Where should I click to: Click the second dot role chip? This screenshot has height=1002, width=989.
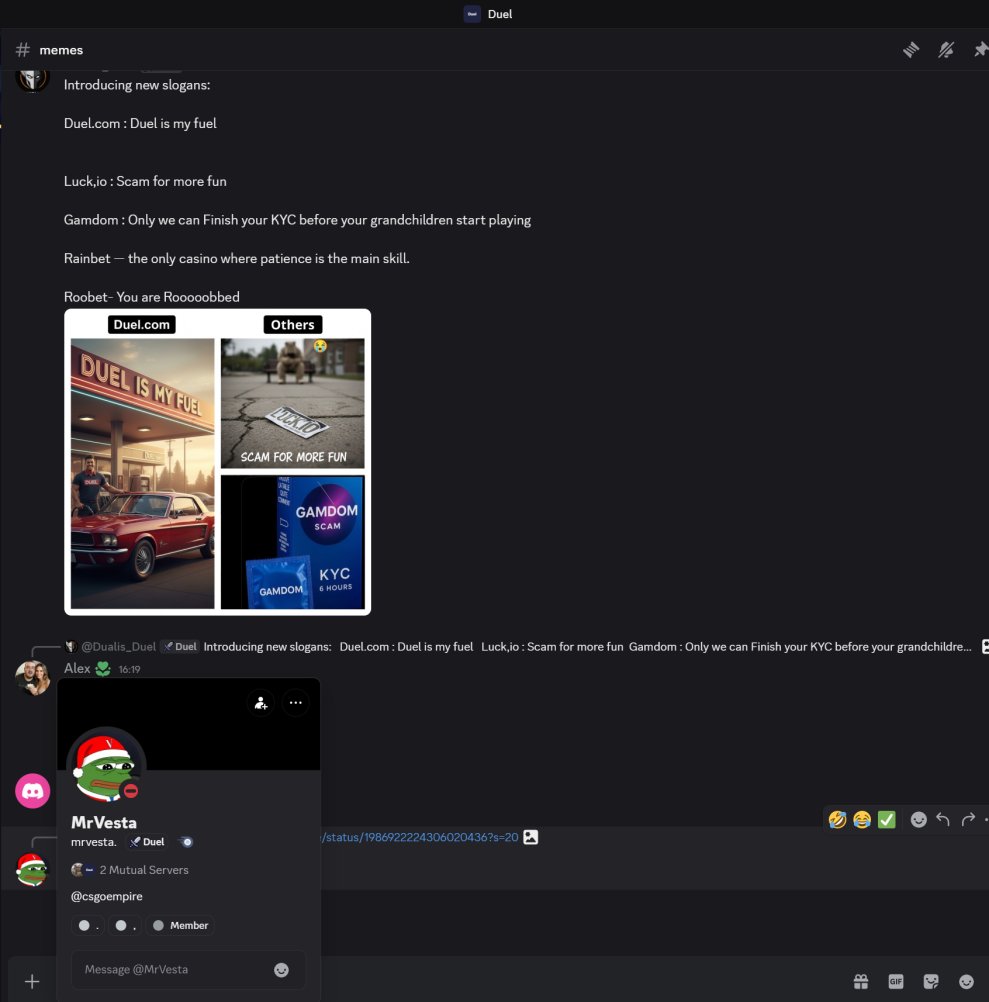125,925
